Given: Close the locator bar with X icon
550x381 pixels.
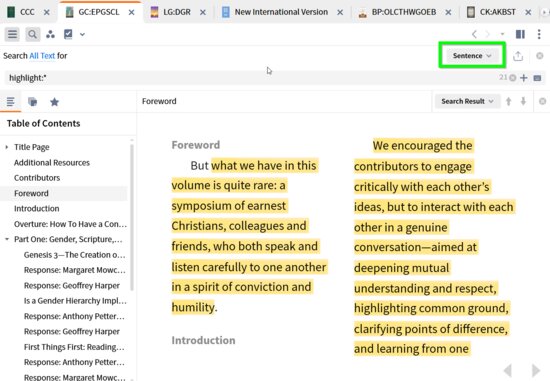Looking at the screenshot, I should [x=542, y=101].
